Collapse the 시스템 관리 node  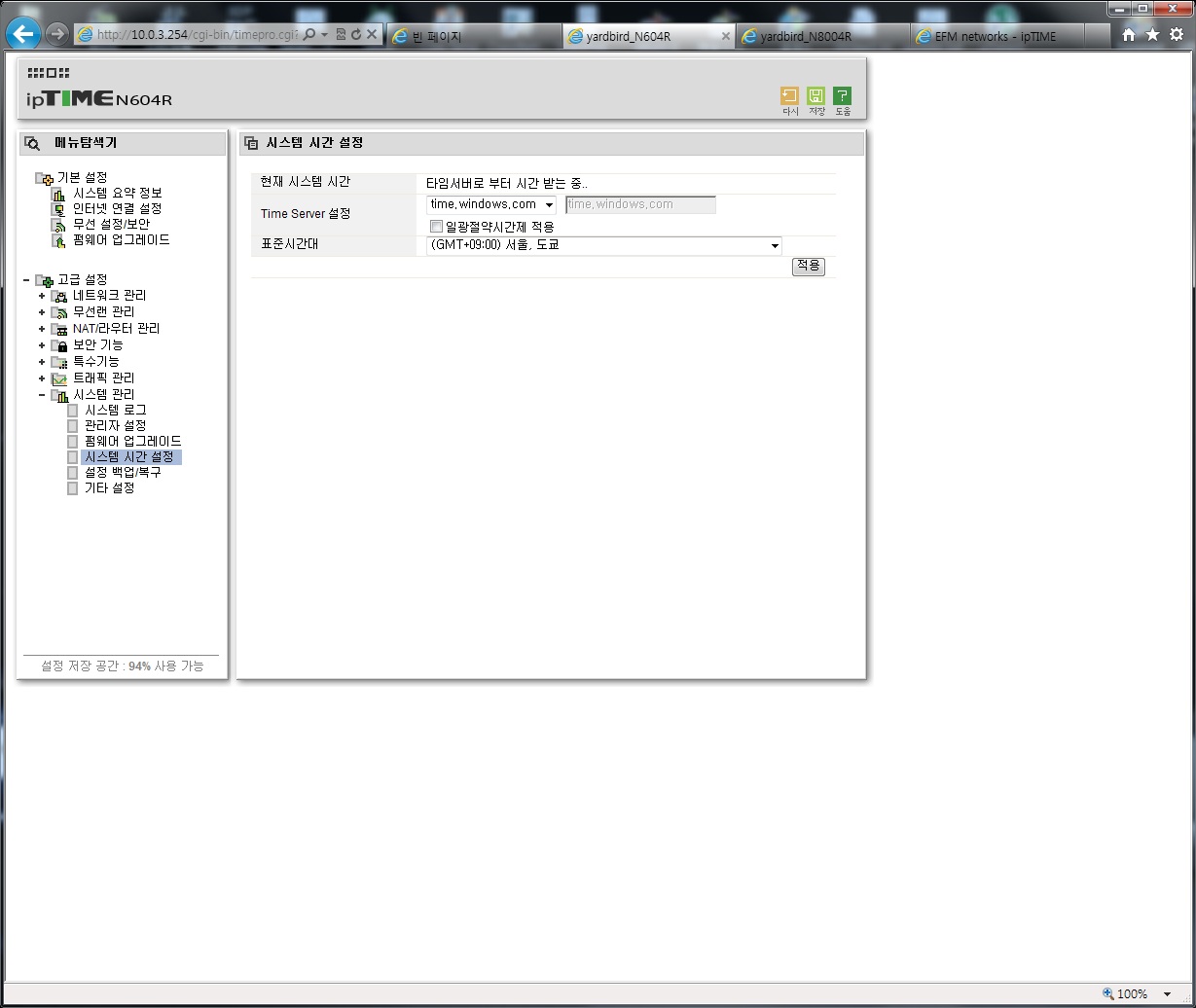[x=42, y=395]
